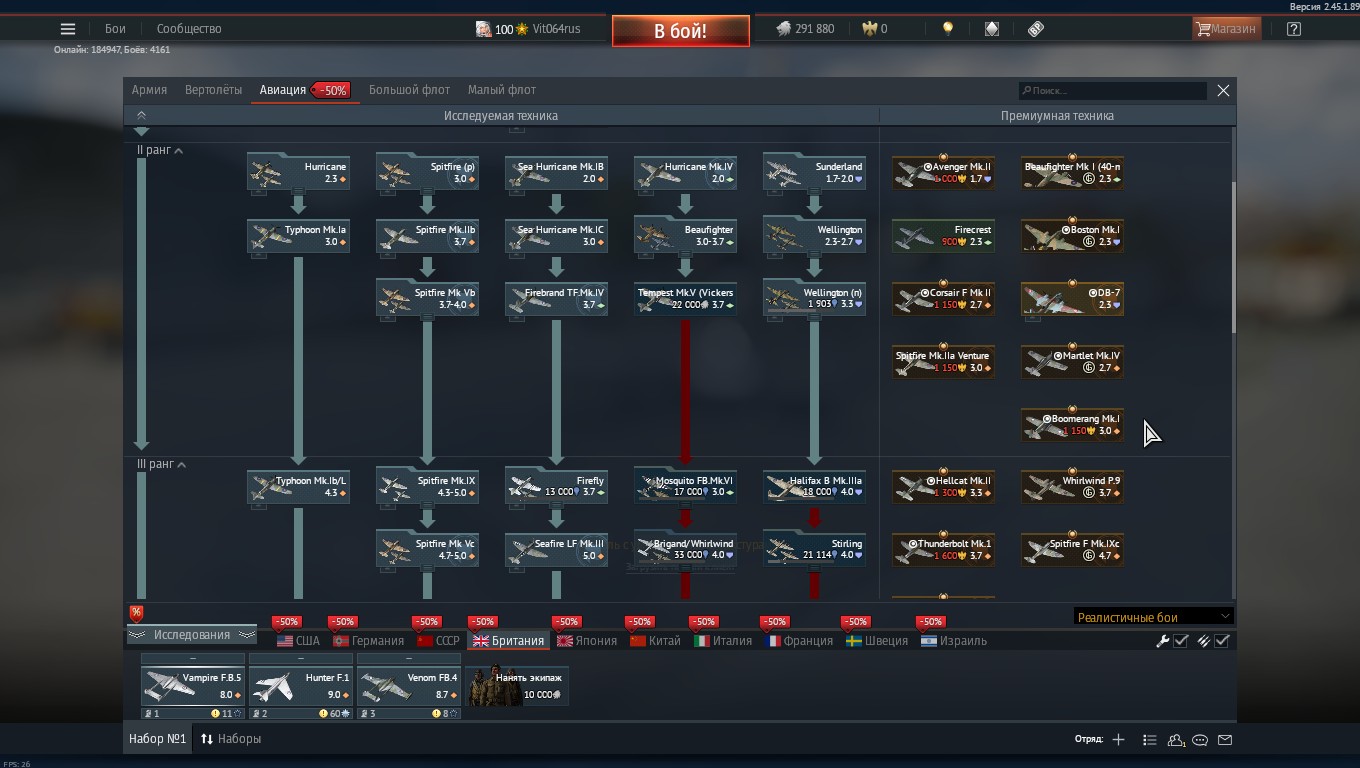
Task: Select the Набор №1 preset tab
Action: pyautogui.click(x=158, y=739)
